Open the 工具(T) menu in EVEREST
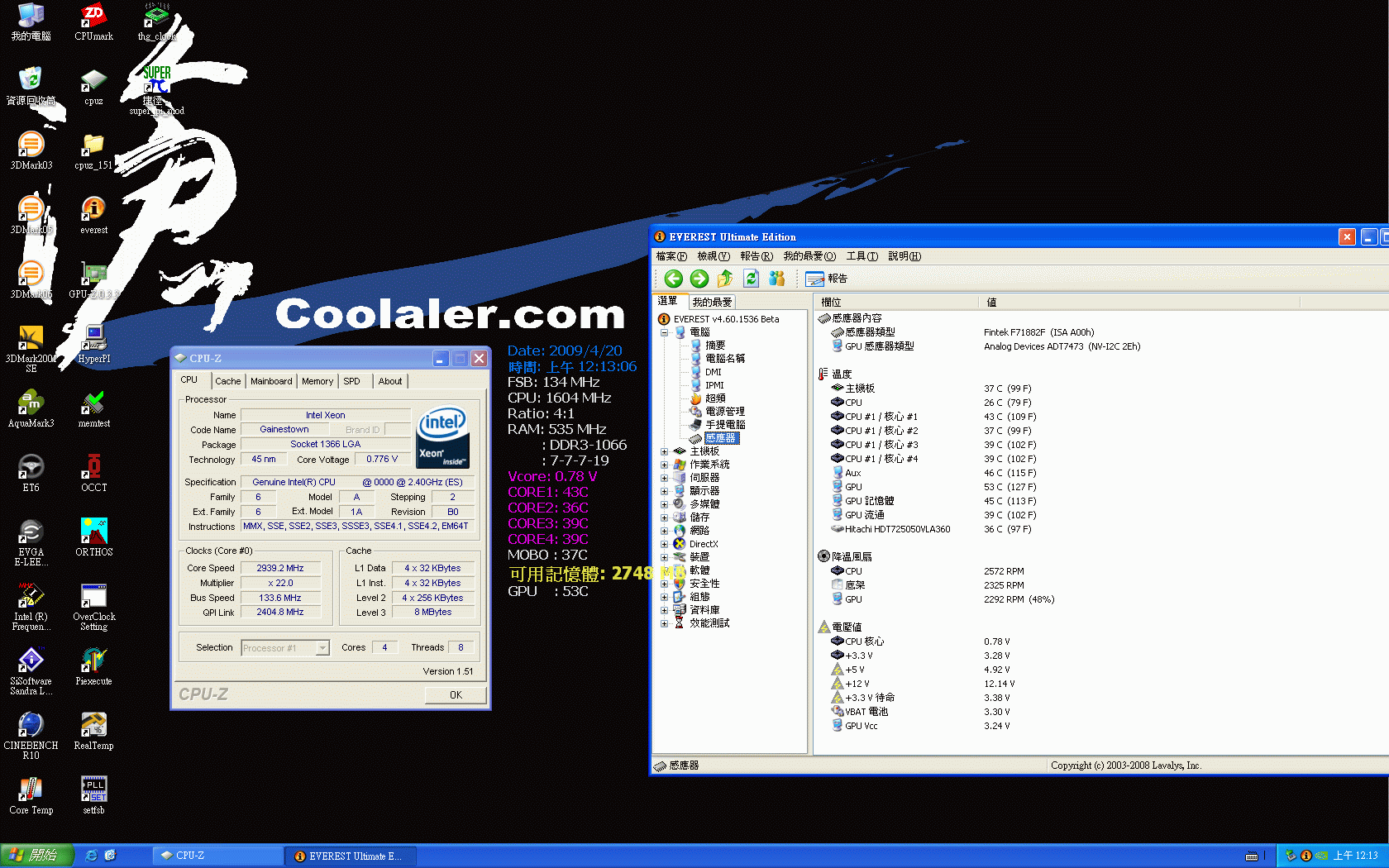 click(862, 256)
